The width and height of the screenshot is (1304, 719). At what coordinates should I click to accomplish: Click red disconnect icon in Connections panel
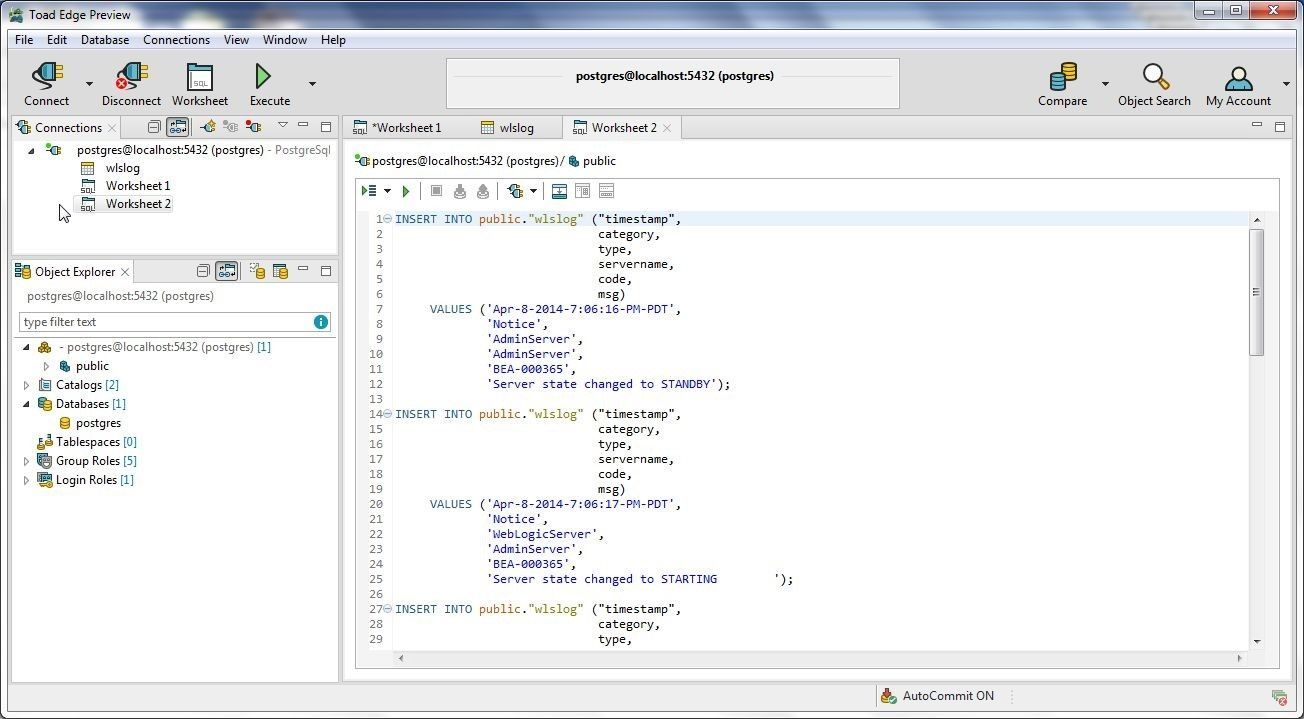253,127
